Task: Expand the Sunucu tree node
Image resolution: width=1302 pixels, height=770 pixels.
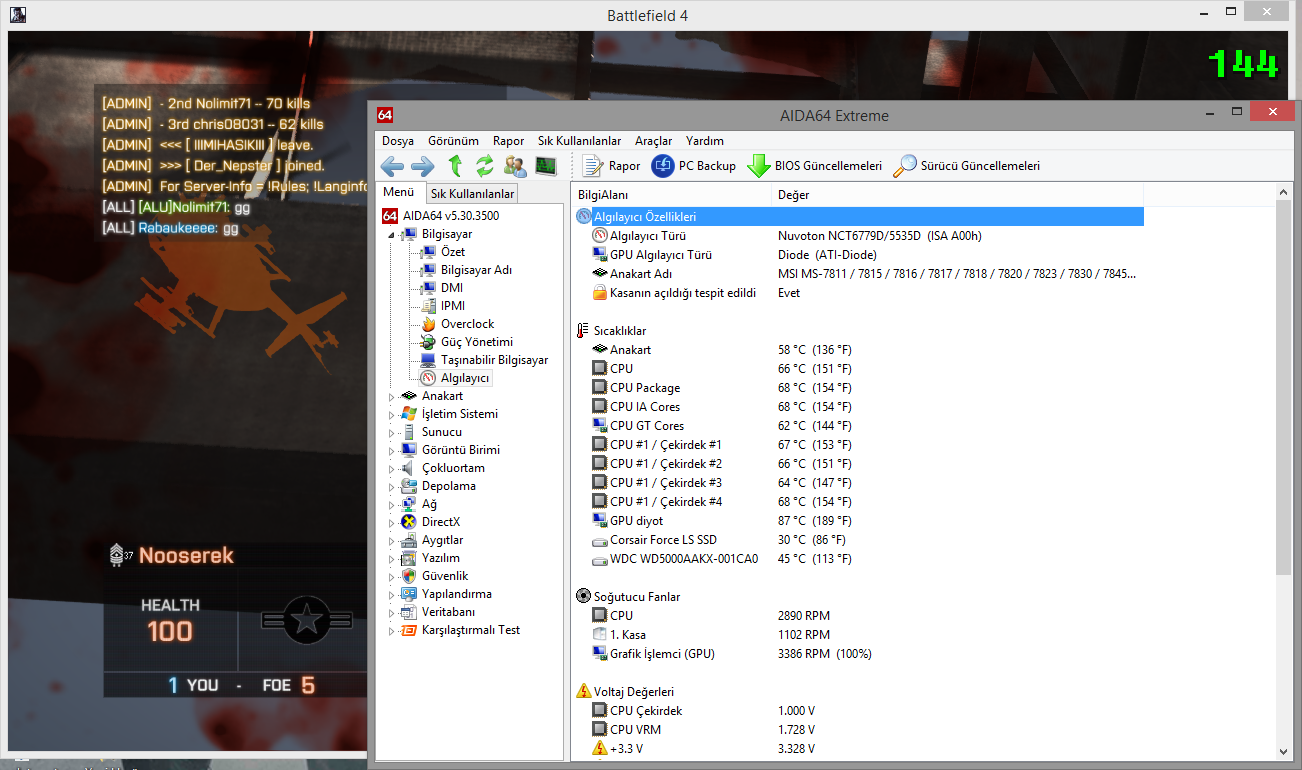Action: coord(392,432)
